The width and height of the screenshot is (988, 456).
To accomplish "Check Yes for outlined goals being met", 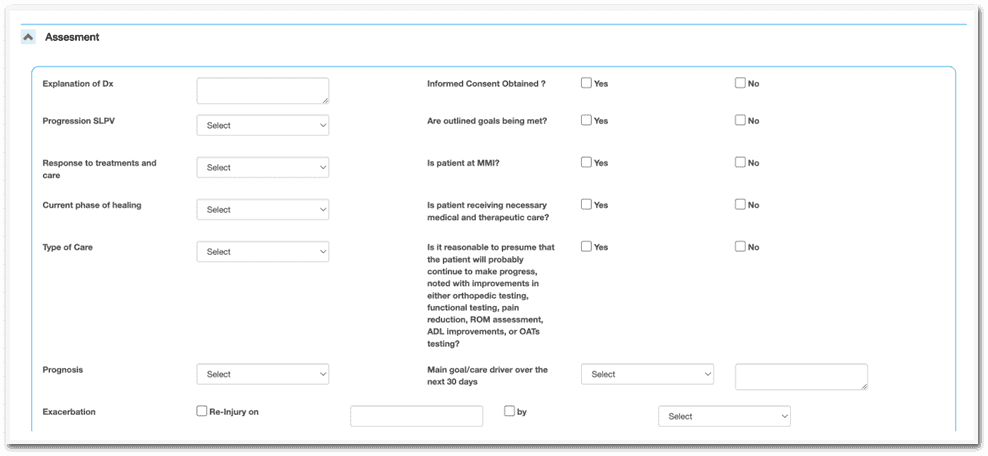I will [x=587, y=120].
